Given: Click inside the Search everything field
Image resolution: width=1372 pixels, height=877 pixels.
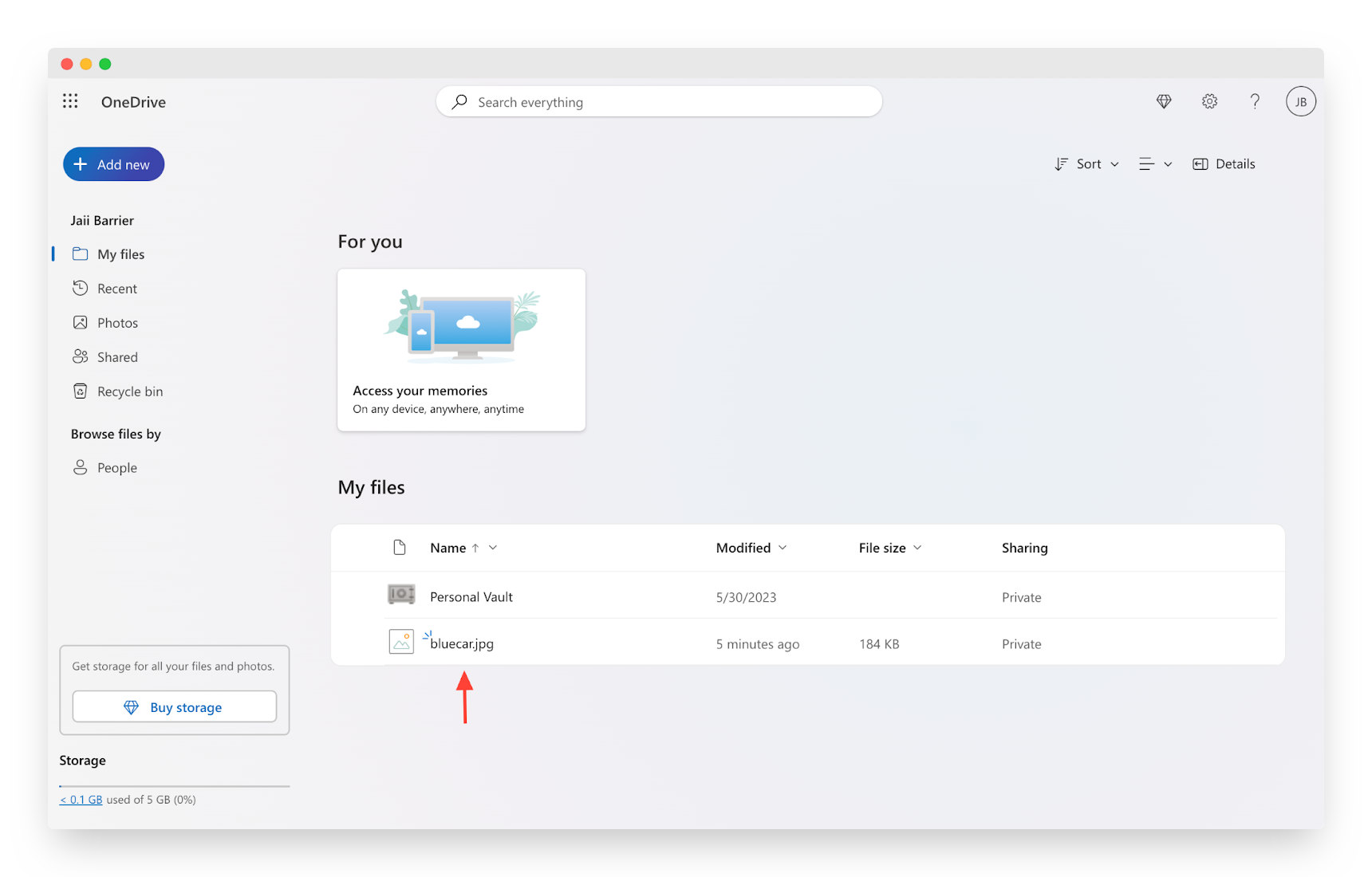Looking at the screenshot, I should (x=659, y=101).
